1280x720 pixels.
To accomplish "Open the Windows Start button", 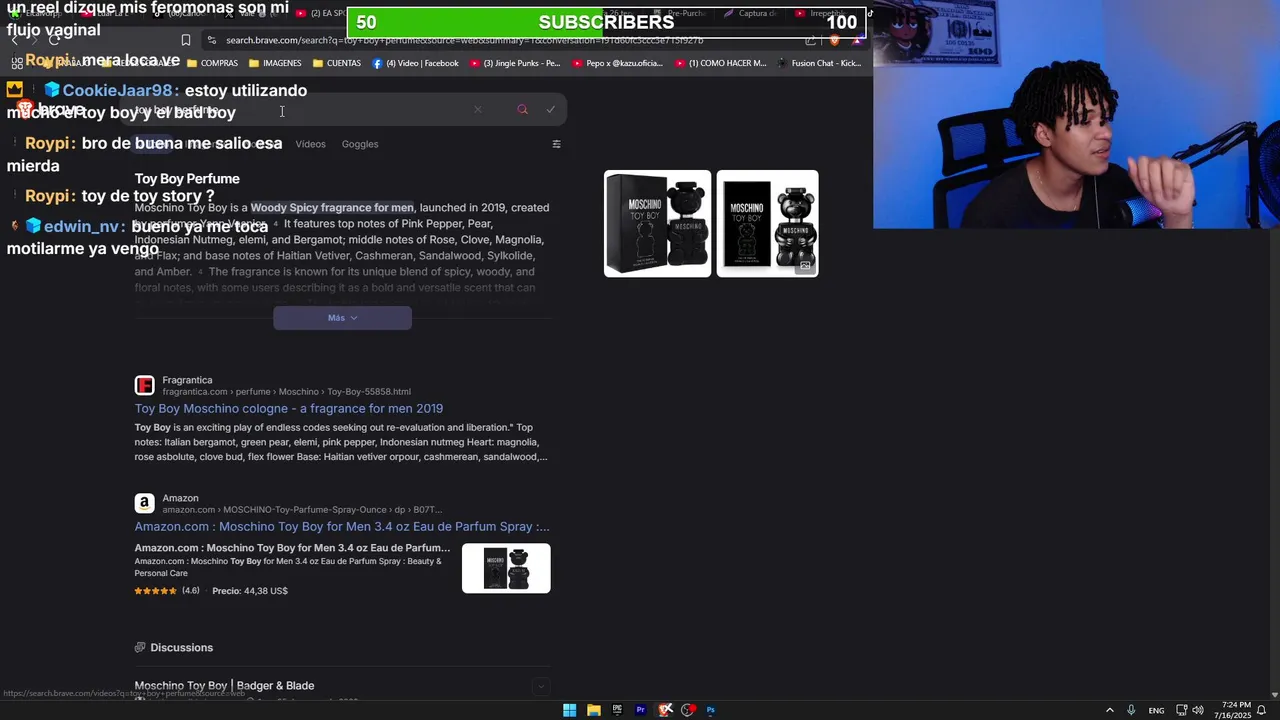I will 569,710.
